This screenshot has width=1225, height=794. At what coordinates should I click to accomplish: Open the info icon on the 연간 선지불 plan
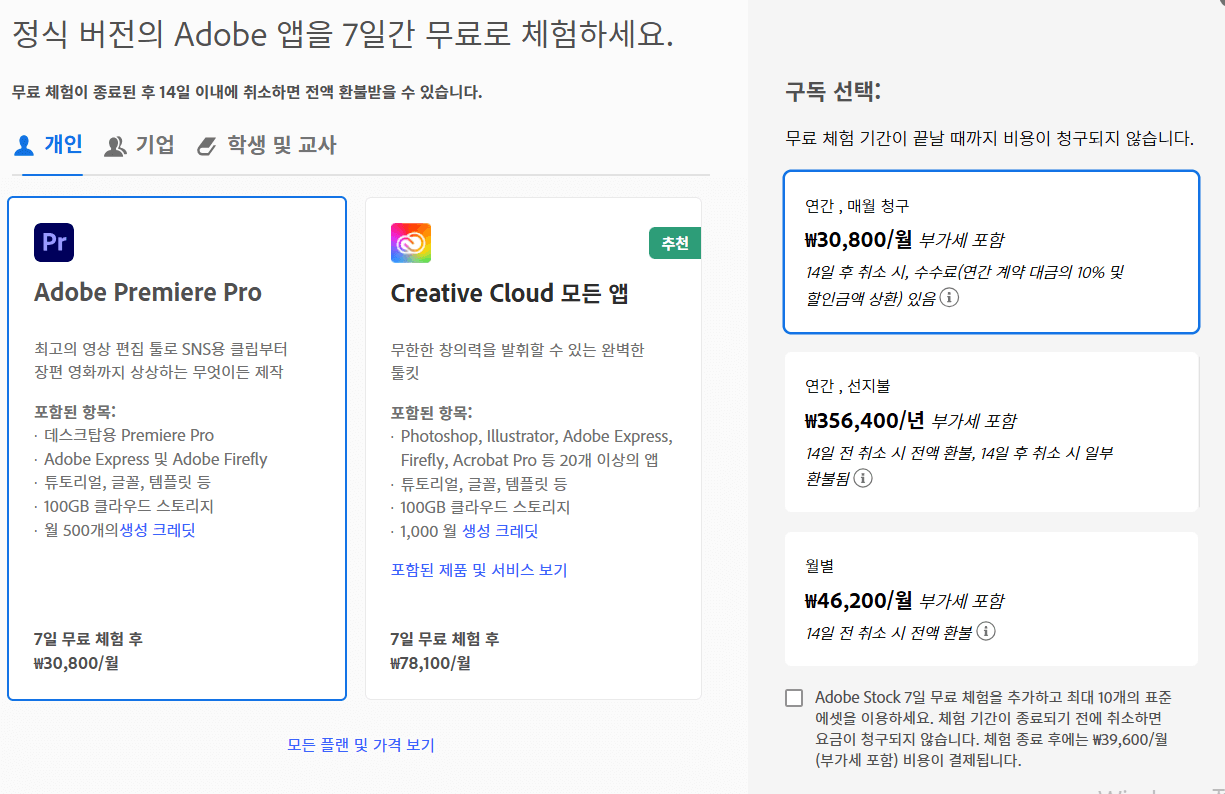862,478
